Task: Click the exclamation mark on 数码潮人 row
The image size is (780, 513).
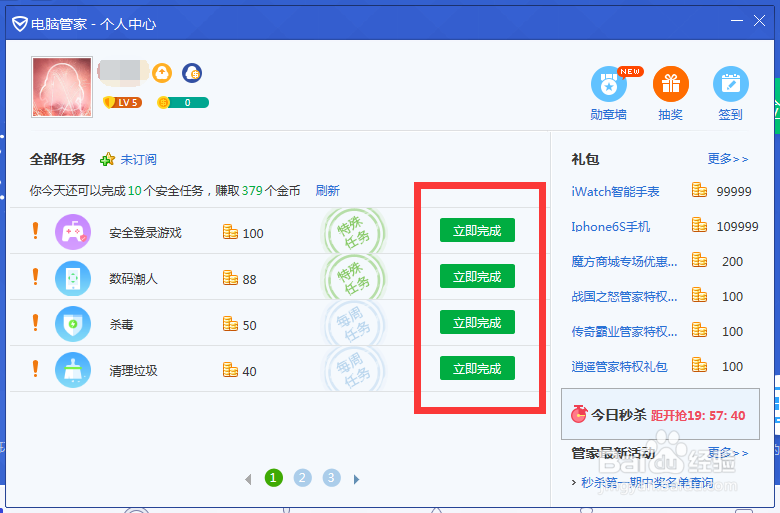Action: pyautogui.click(x=35, y=277)
